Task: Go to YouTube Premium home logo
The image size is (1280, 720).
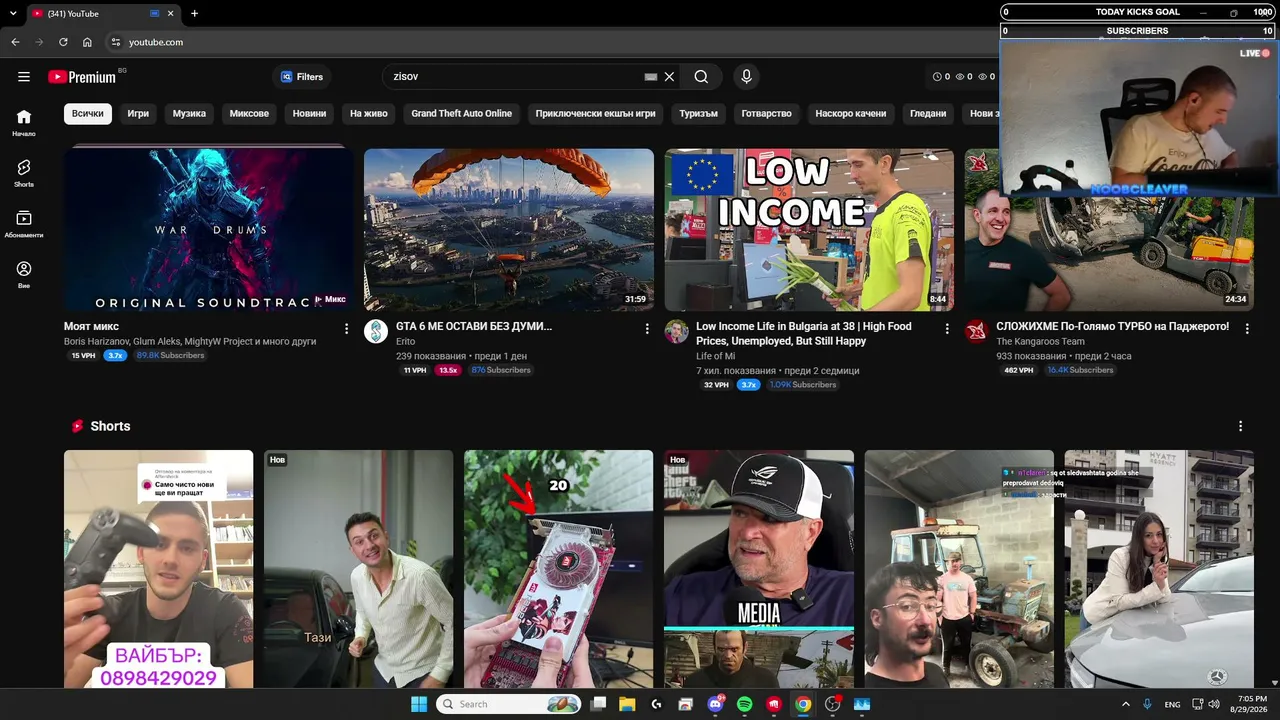Action: tap(84, 77)
